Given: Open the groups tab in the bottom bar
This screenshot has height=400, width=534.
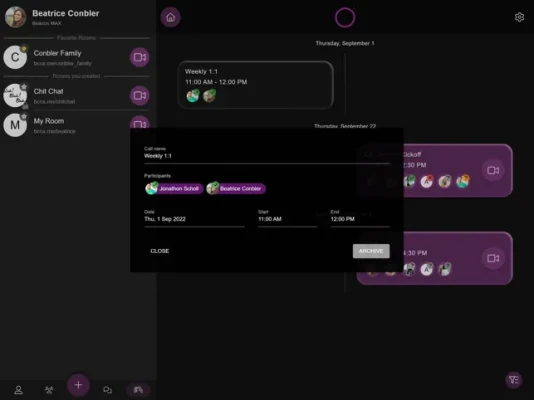Looking at the screenshot, I should 49,390.
